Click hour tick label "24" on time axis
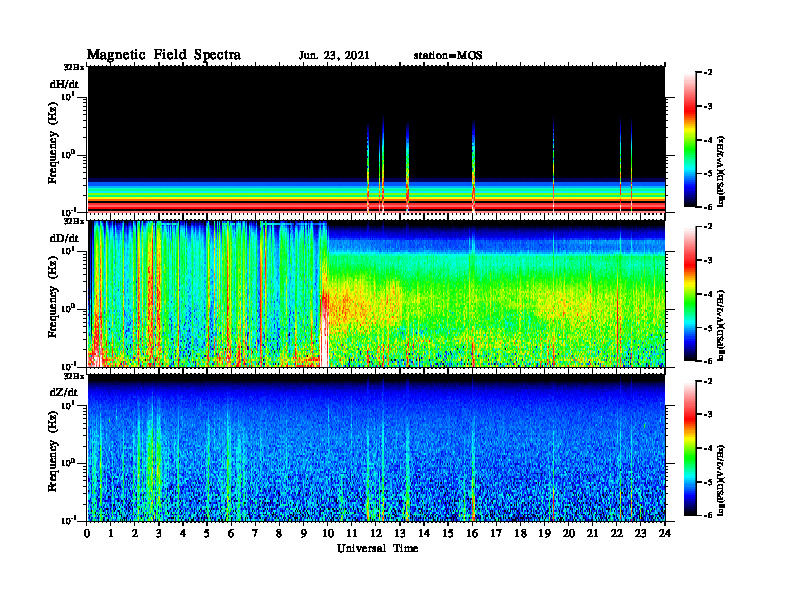 pos(665,533)
